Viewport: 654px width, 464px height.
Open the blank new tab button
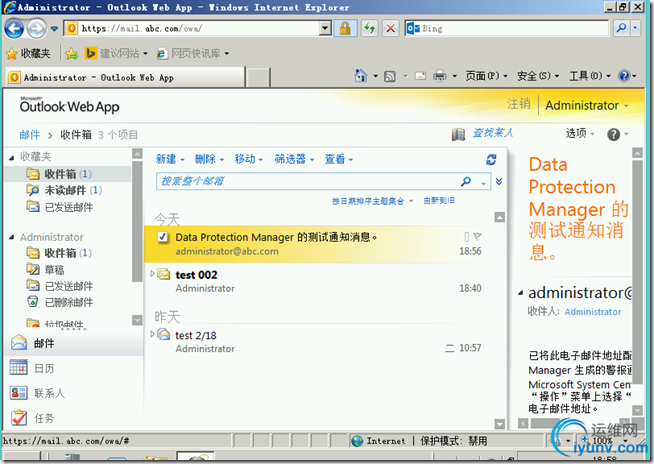tap(258, 78)
